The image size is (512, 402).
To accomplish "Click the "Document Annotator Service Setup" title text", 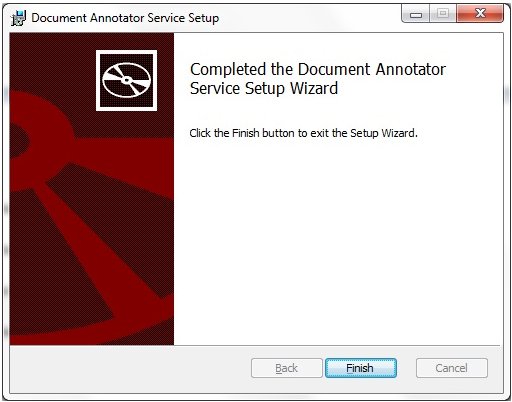I will point(125,18).
